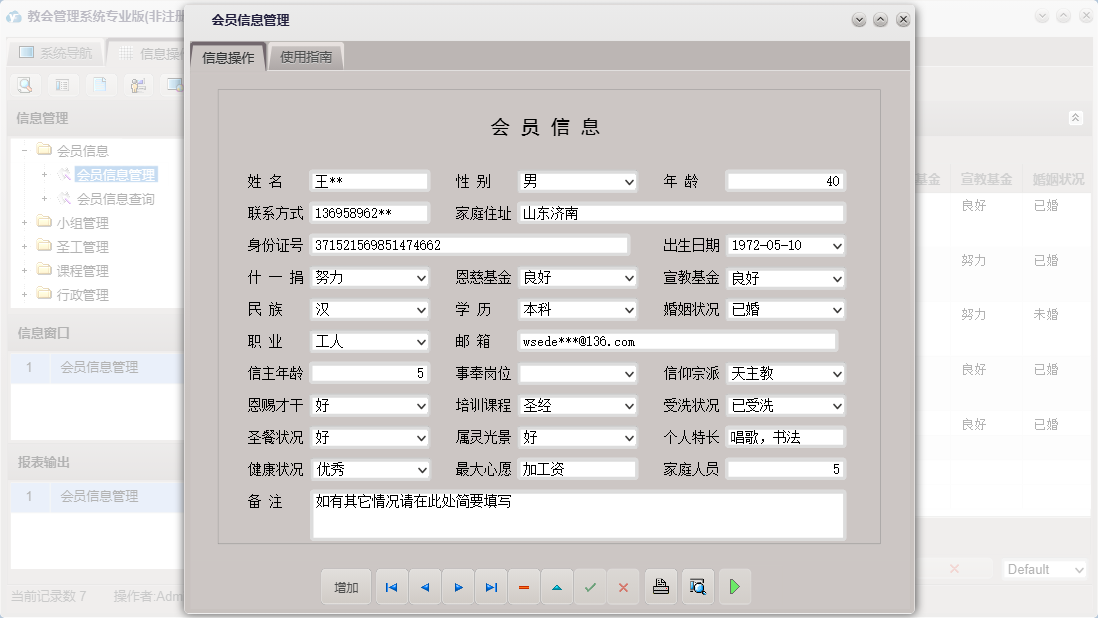Edit the current record
The image size is (1098, 618).
coord(556,587)
